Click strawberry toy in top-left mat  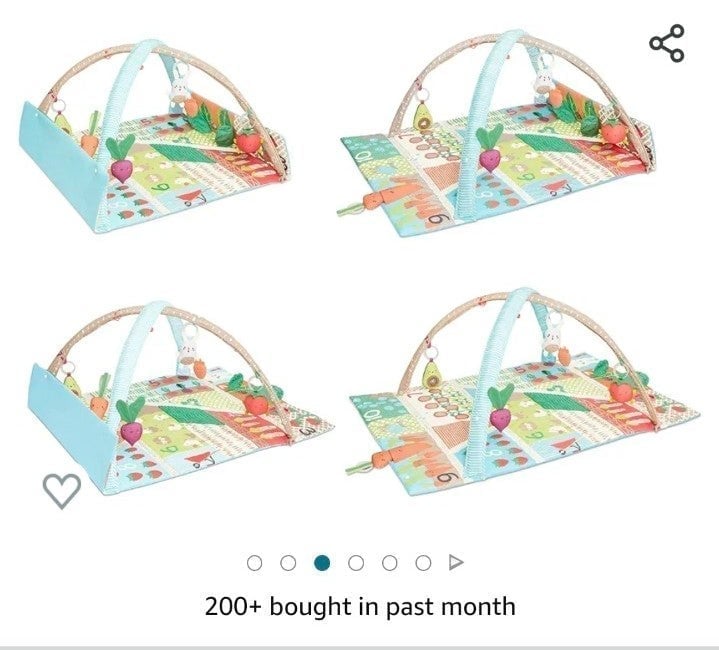pyautogui.click(x=248, y=140)
